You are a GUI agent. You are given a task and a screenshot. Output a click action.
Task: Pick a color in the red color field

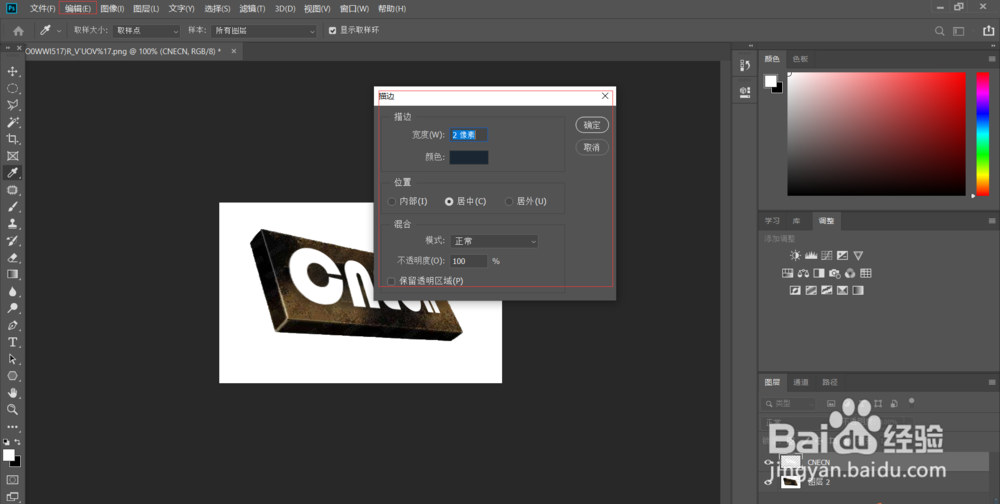[x=876, y=134]
